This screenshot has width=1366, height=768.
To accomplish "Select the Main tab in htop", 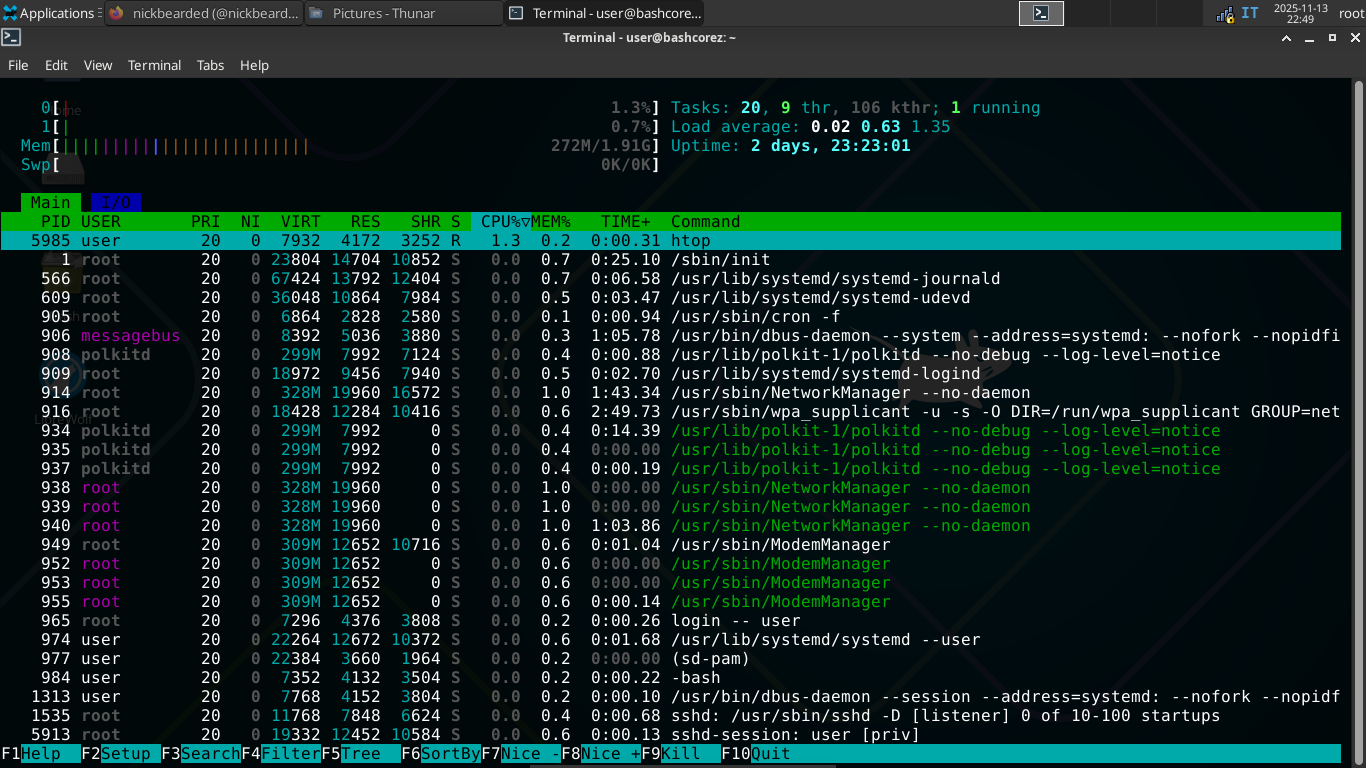I will (x=50, y=202).
